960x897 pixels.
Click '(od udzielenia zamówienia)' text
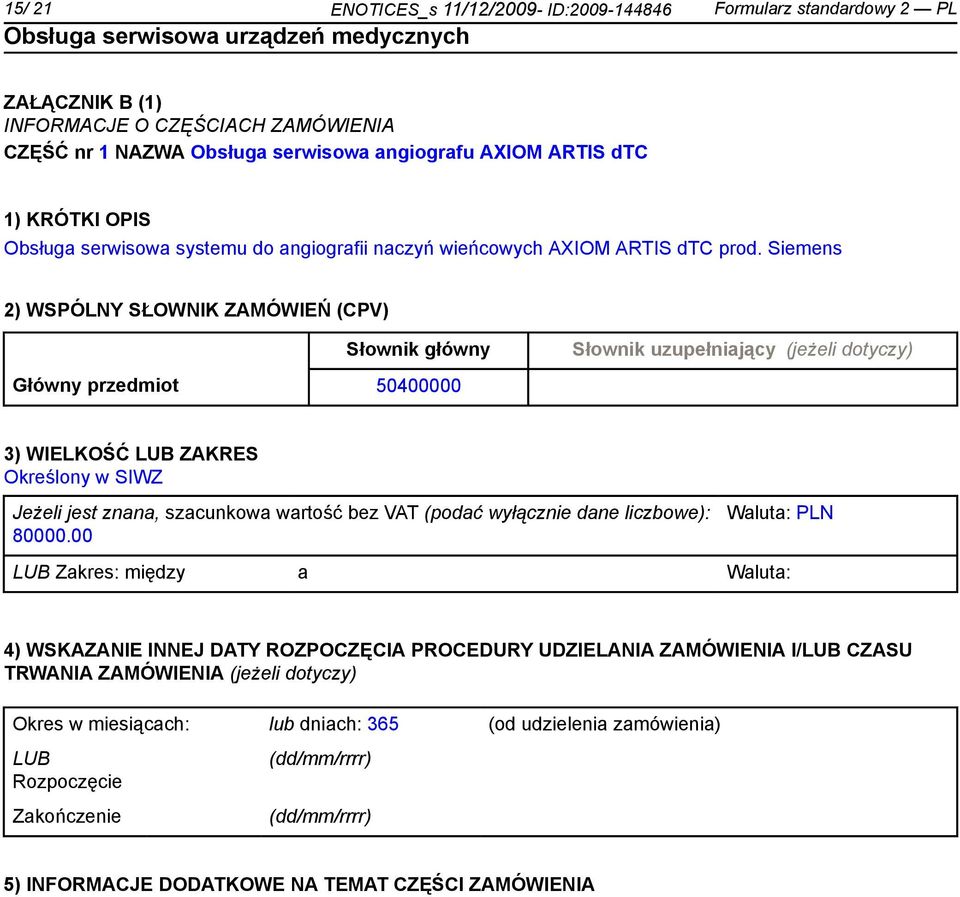(x=604, y=724)
